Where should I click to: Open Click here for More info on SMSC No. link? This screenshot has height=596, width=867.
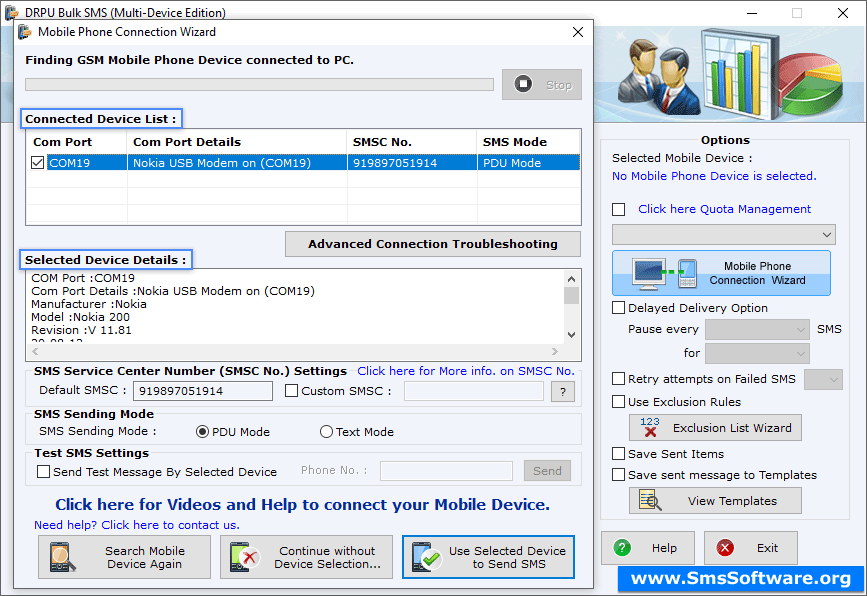click(466, 371)
